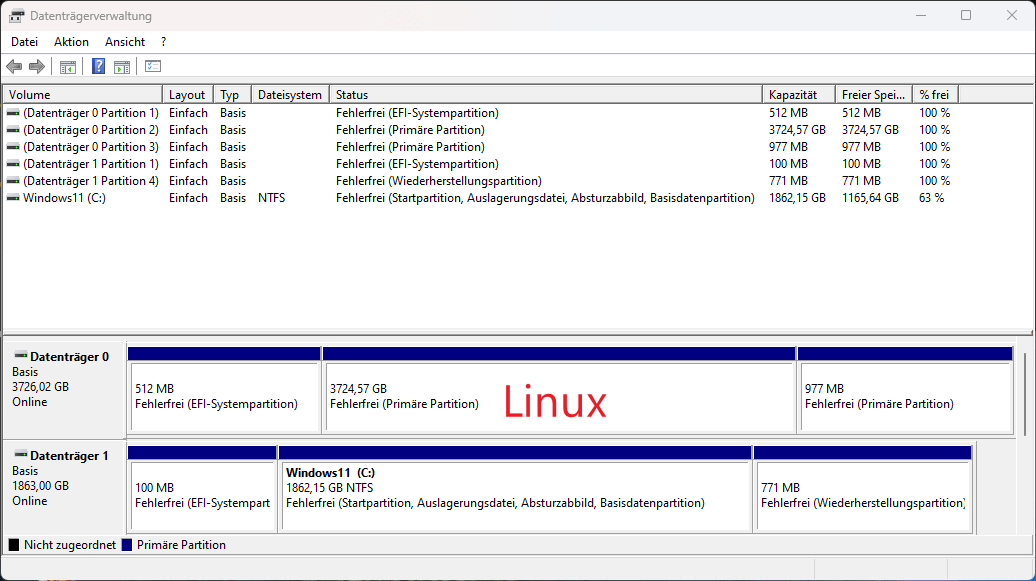Open the Ansicht menu

124,41
